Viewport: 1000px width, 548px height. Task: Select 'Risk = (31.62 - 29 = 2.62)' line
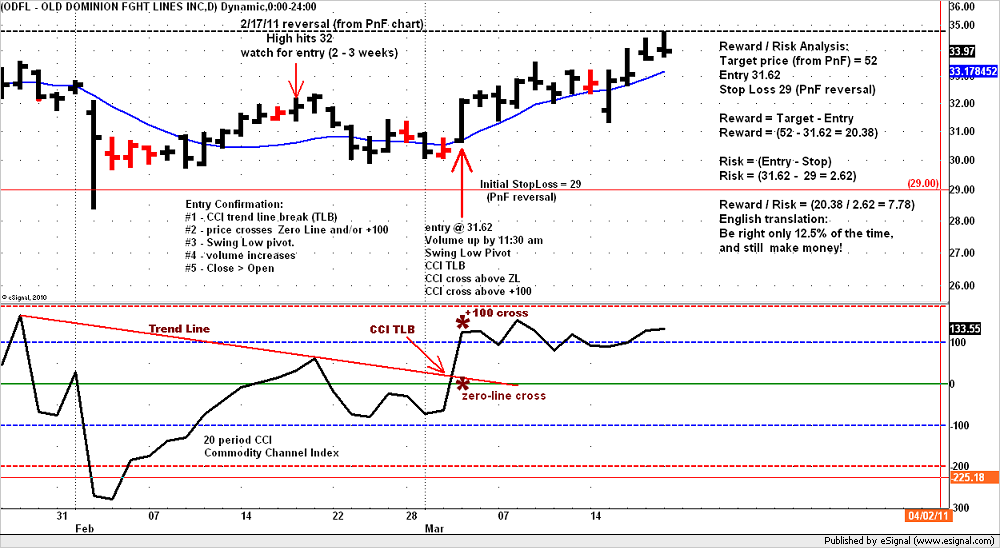coord(788,175)
